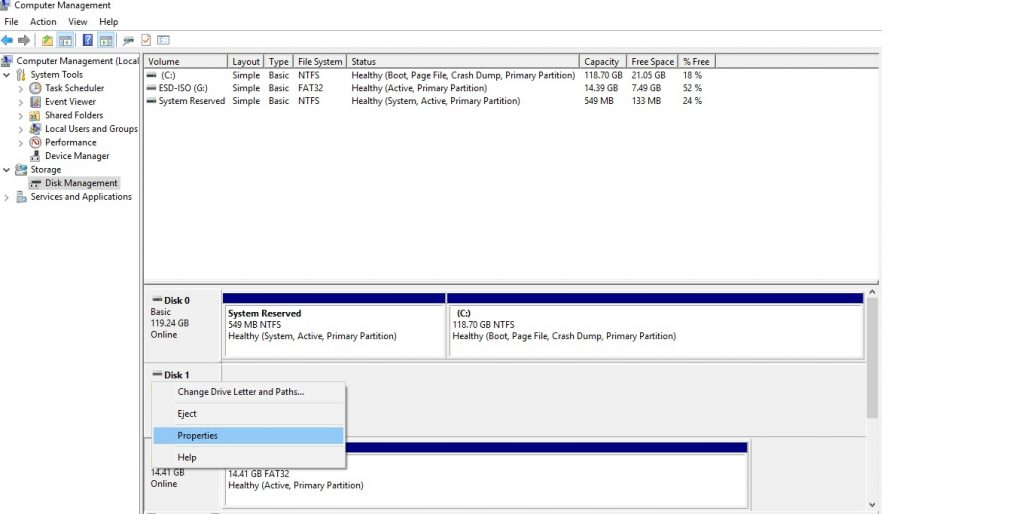Sort by the Status column header
The image size is (1024, 514).
click(462, 61)
